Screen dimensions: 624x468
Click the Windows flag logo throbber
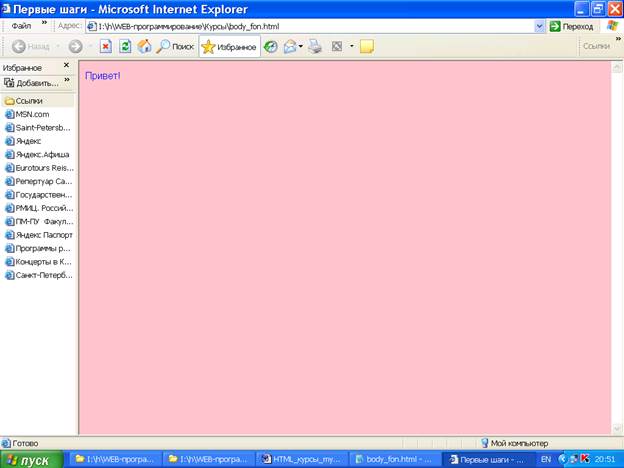pyautogui.click(x=614, y=26)
